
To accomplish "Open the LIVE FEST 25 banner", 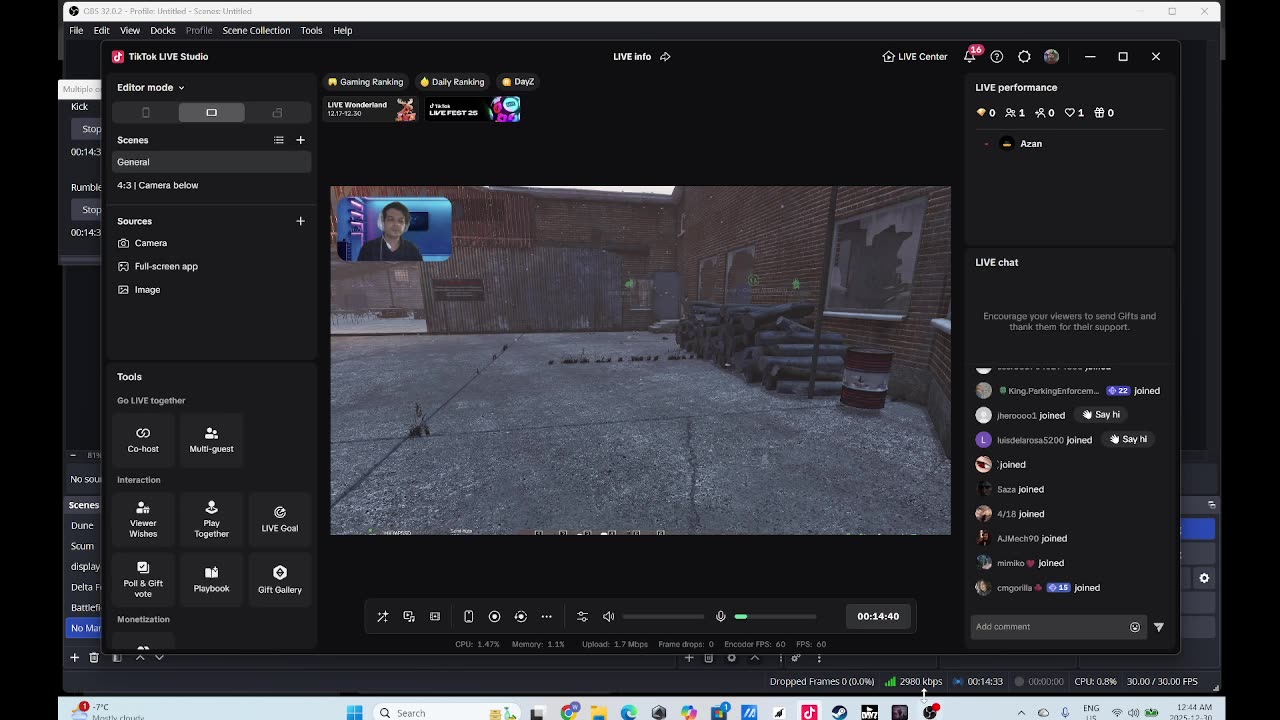I will point(474,109).
